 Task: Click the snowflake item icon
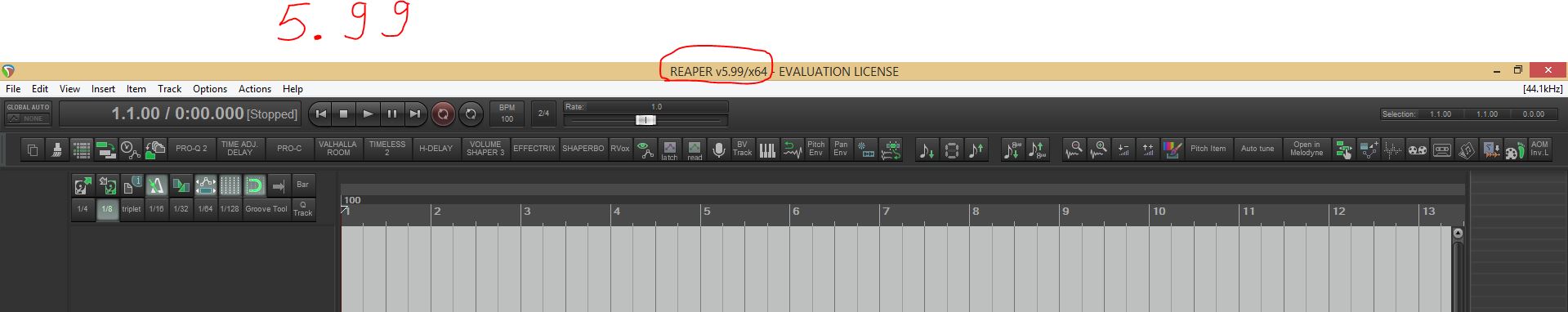click(x=866, y=149)
